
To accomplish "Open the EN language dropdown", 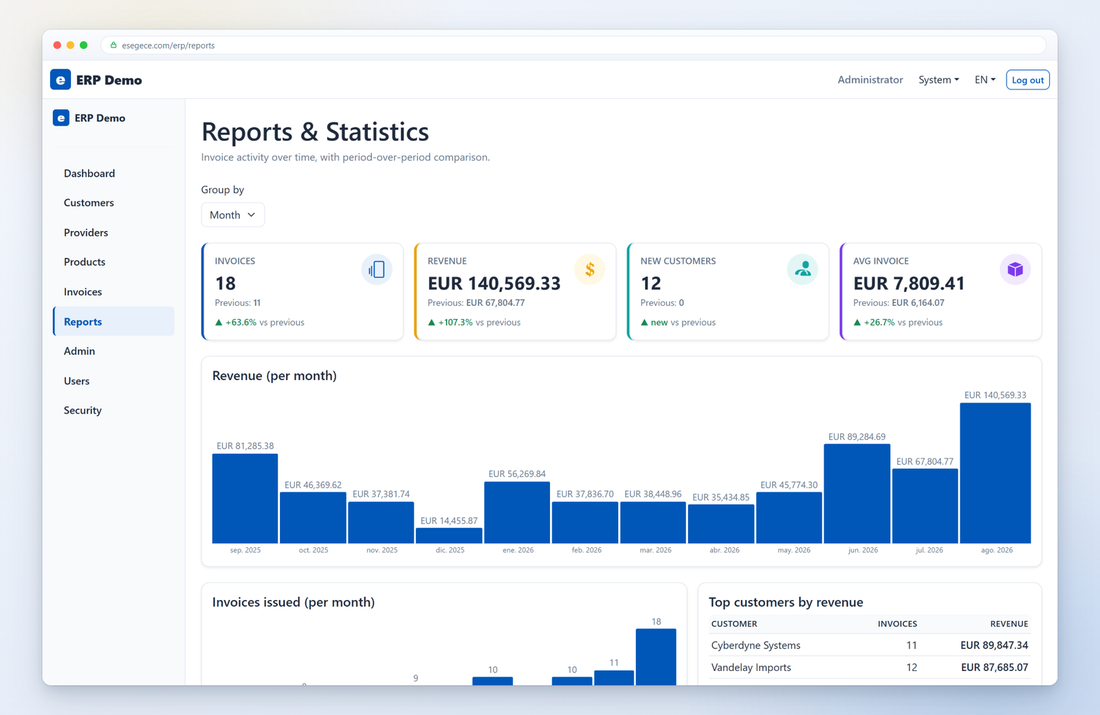I will [985, 80].
